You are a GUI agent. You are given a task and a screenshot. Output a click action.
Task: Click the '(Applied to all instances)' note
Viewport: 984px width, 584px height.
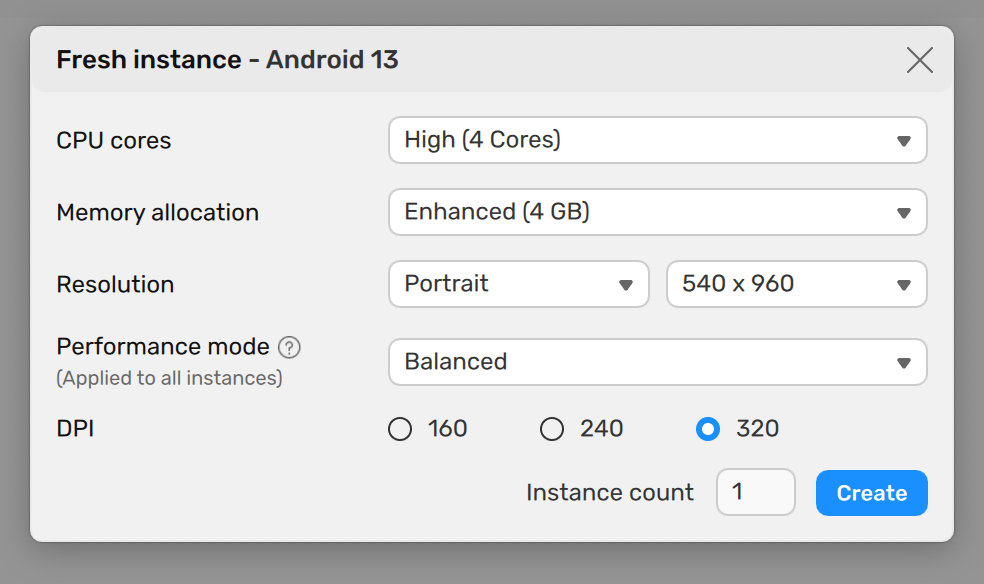(x=169, y=378)
